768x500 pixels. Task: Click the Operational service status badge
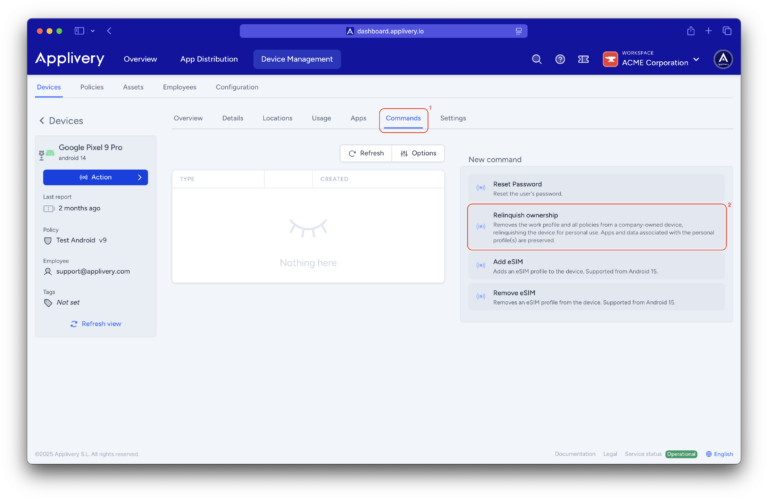pyautogui.click(x=681, y=454)
